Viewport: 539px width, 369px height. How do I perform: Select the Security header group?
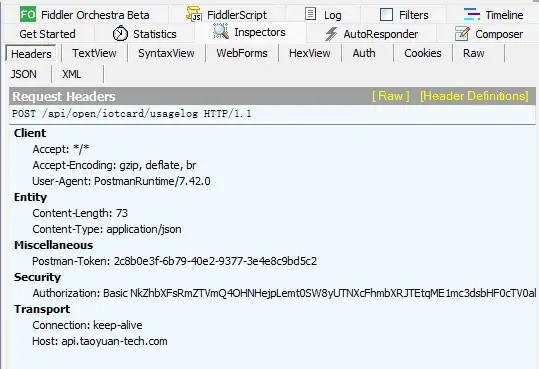coord(37,277)
